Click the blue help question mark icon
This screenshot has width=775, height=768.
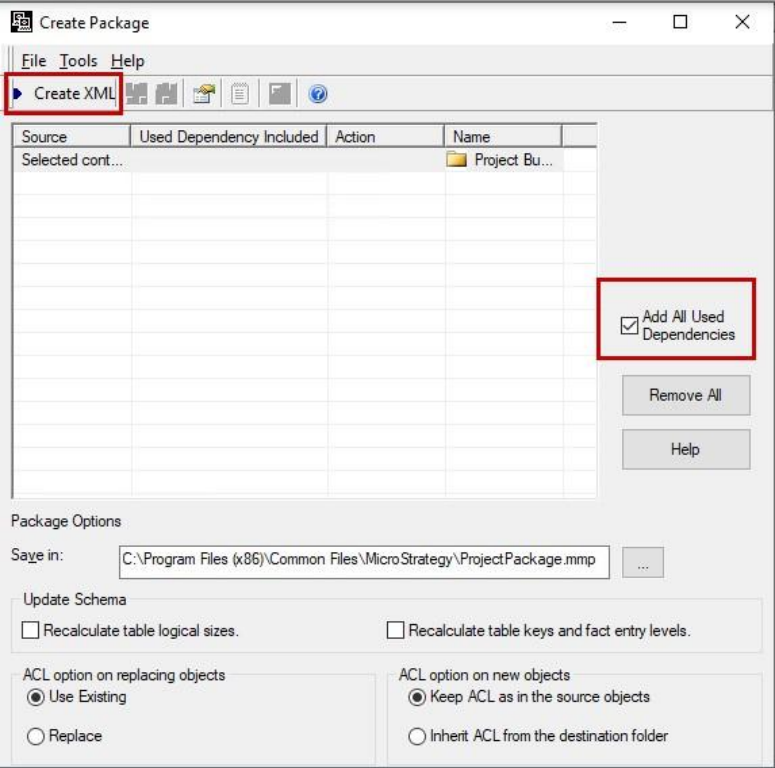coord(318,94)
